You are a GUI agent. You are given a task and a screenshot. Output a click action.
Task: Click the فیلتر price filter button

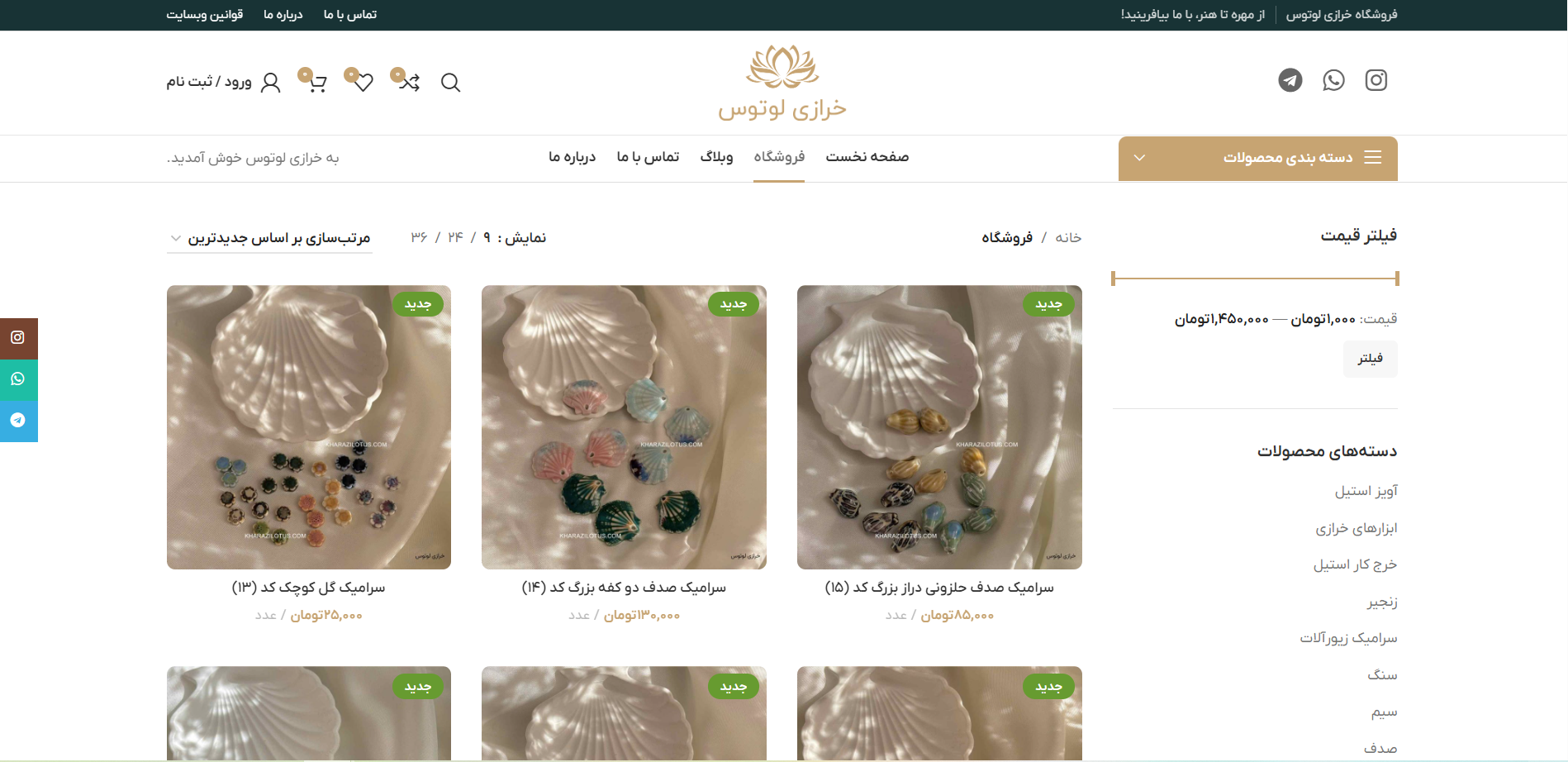[1370, 359]
